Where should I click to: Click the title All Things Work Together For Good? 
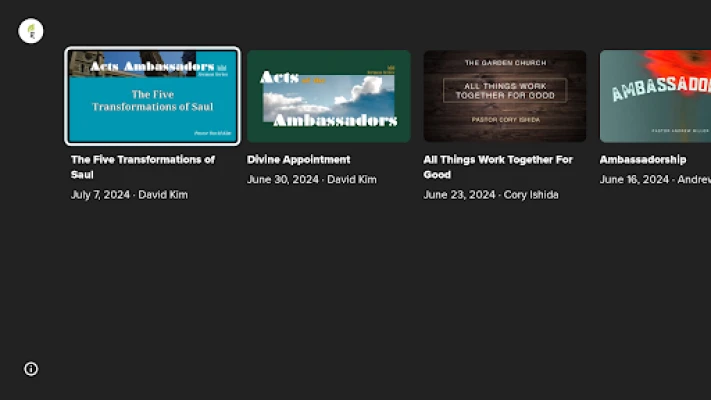(498, 167)
